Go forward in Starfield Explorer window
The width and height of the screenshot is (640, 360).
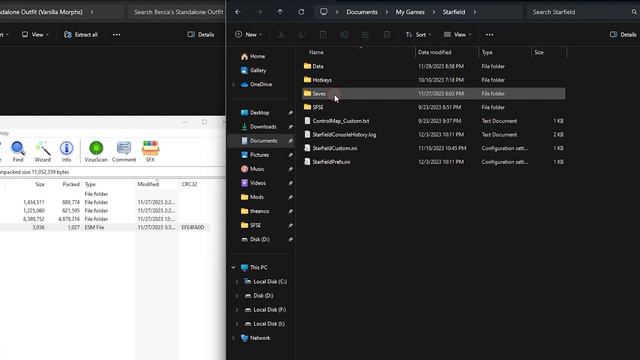click(x=259, y=12)
